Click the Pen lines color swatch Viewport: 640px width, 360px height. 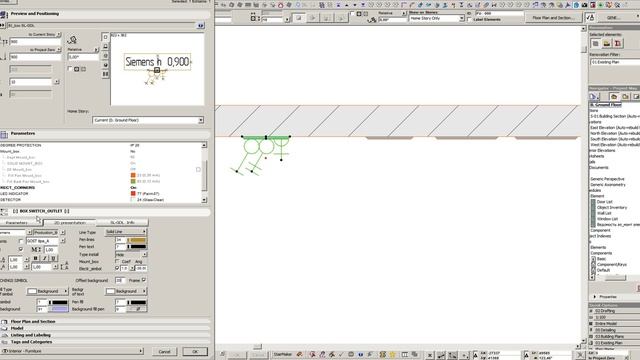click(137, 240)
